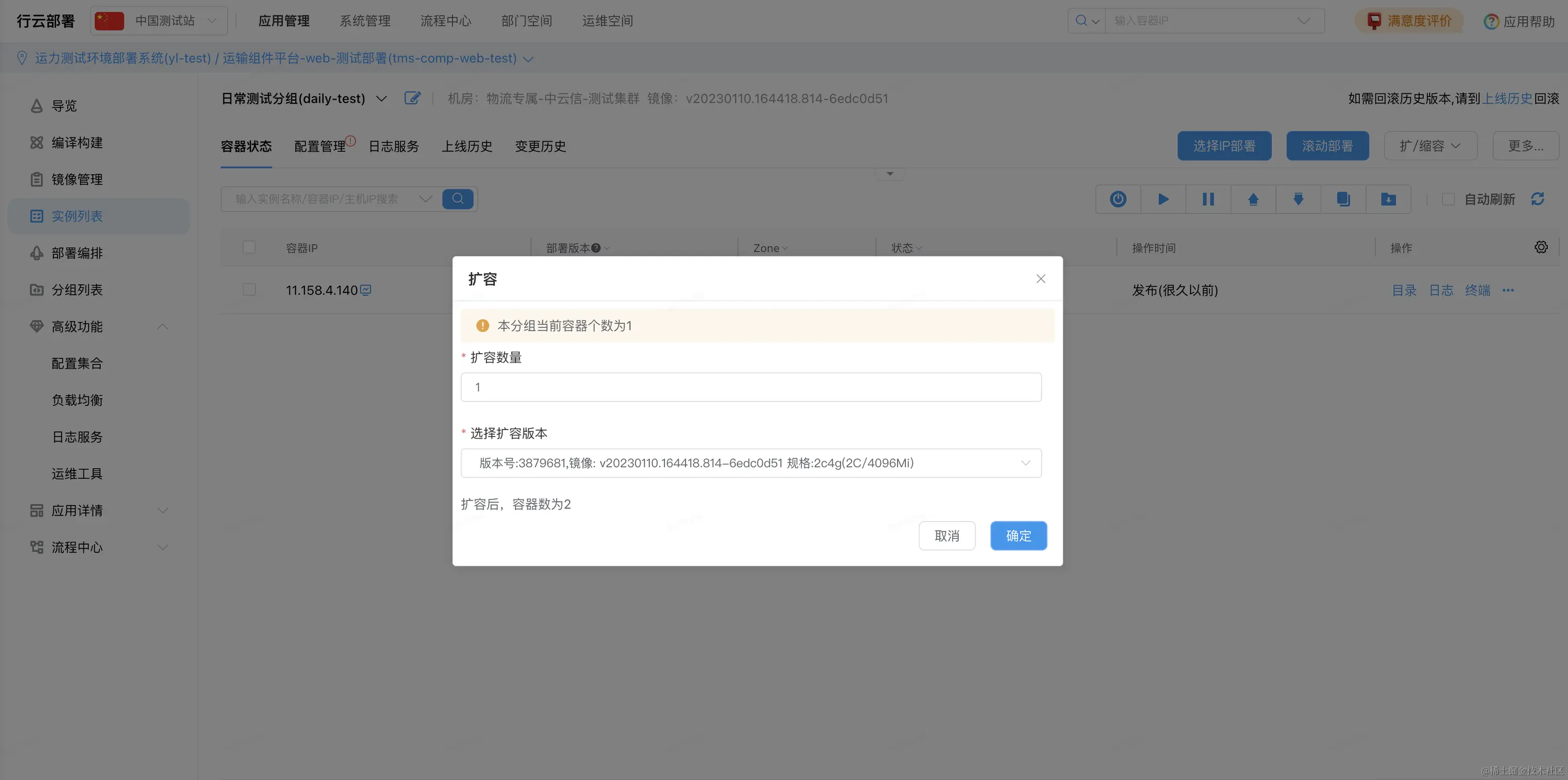Click the 扩容数量 input field

750,387
